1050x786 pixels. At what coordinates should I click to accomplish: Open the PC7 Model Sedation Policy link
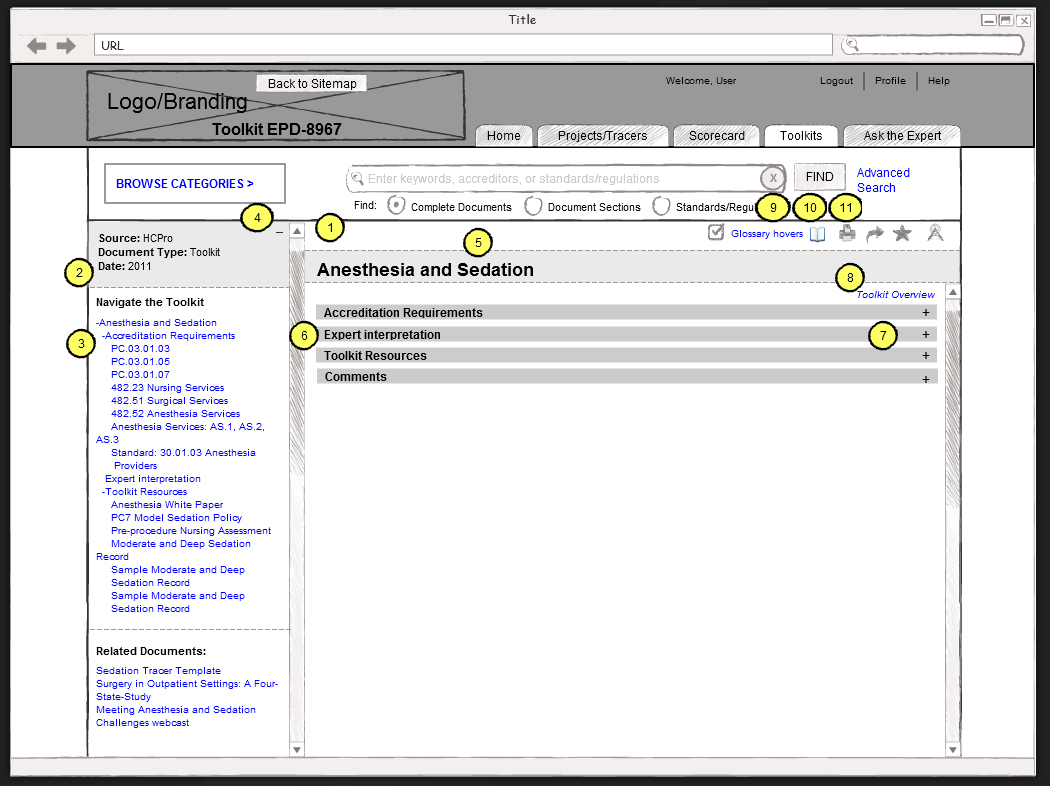pos(176,518)
